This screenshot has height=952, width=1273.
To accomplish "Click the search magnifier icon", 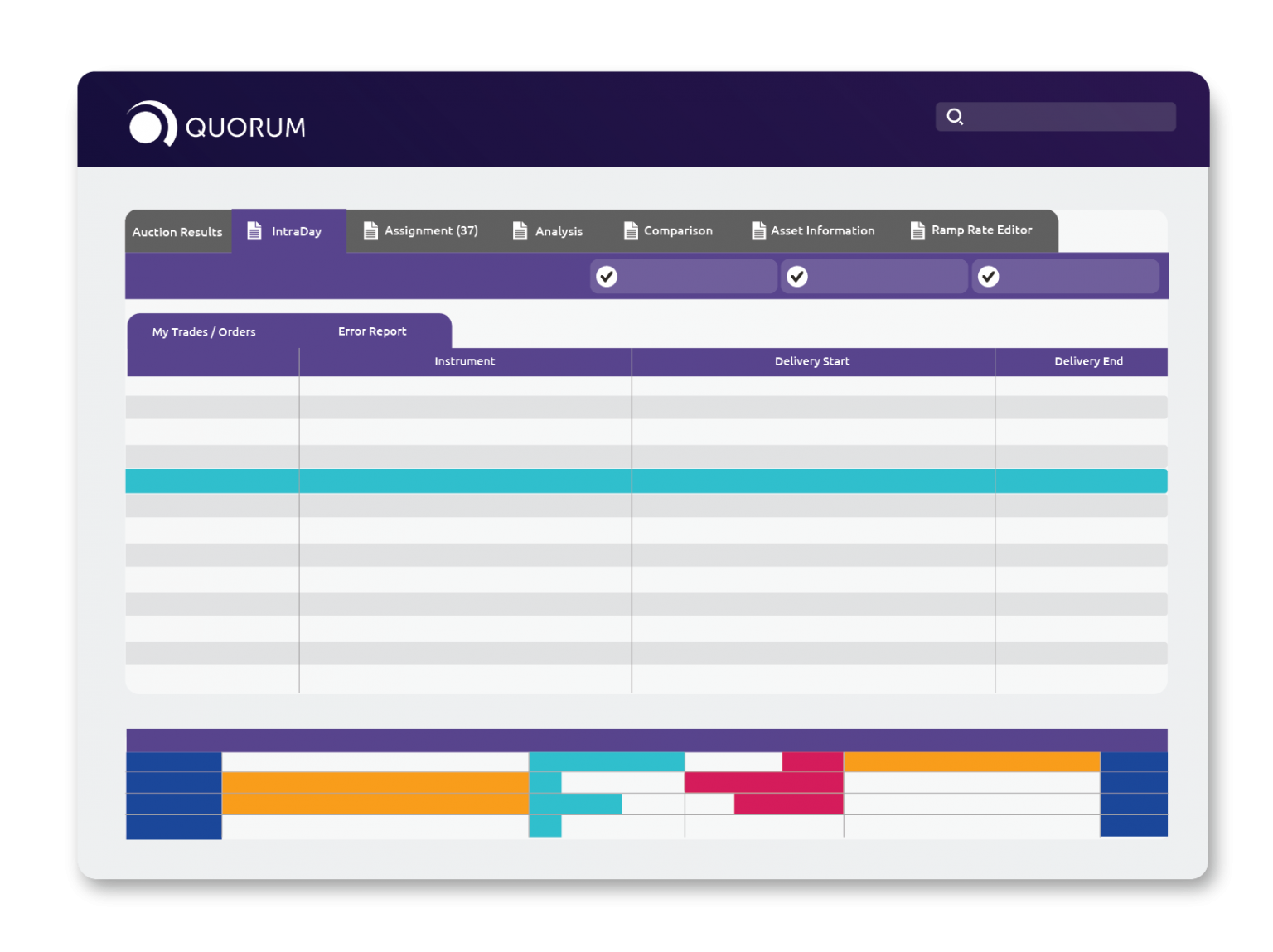I will pyautogui.click(x=955, y=117).
